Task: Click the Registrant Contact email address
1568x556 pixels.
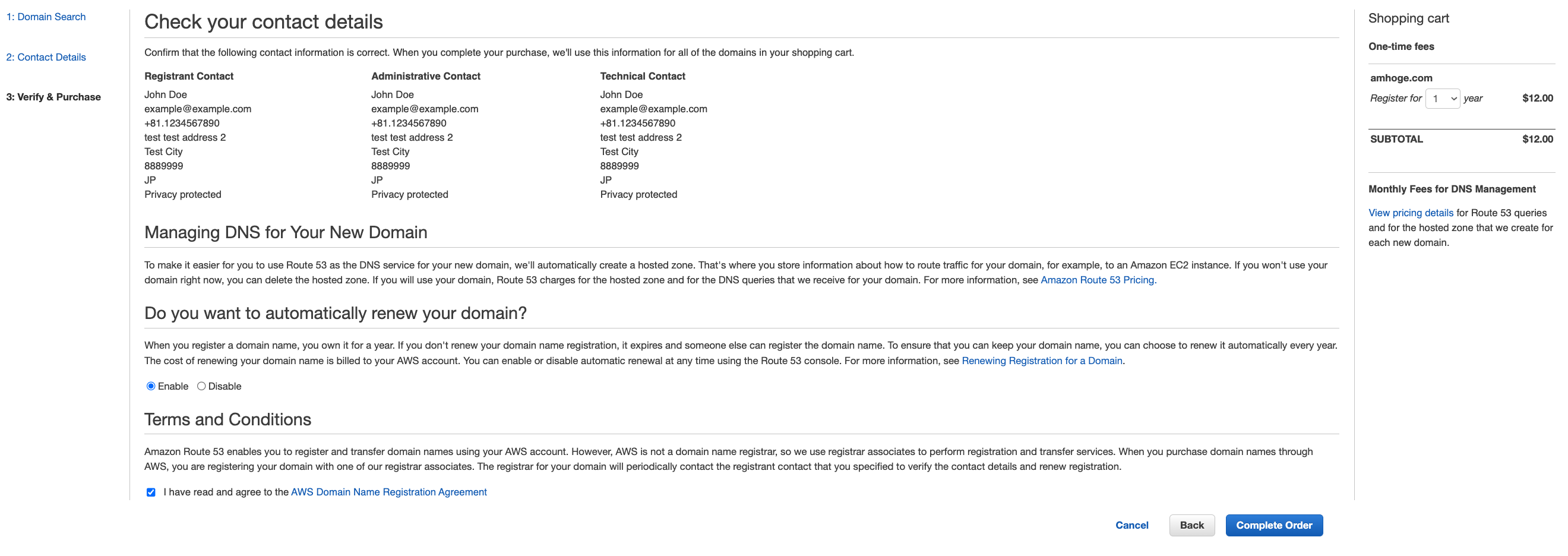Action: coord(198,109)
